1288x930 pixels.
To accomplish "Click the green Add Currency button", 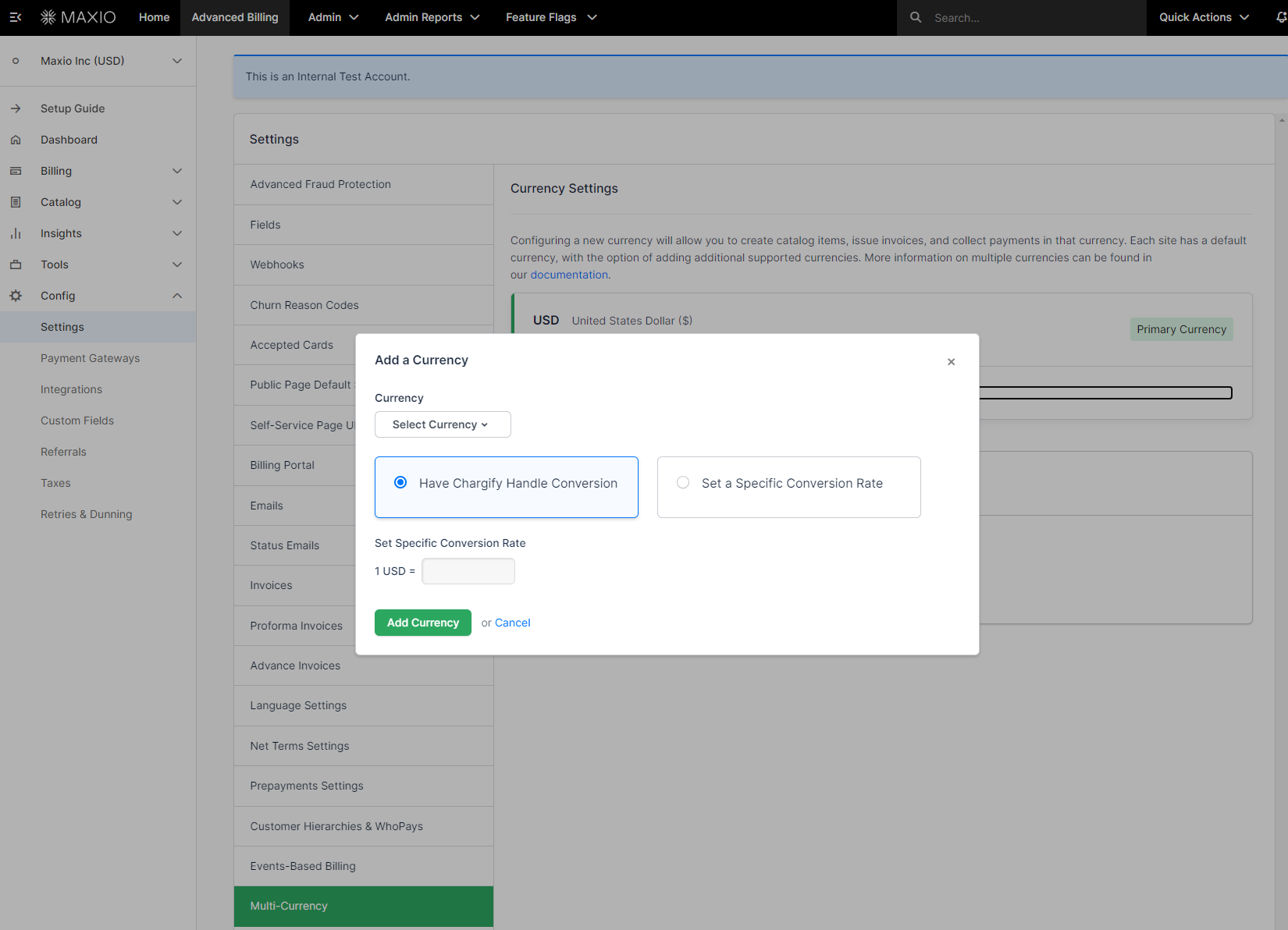I will tap(422, 623).
